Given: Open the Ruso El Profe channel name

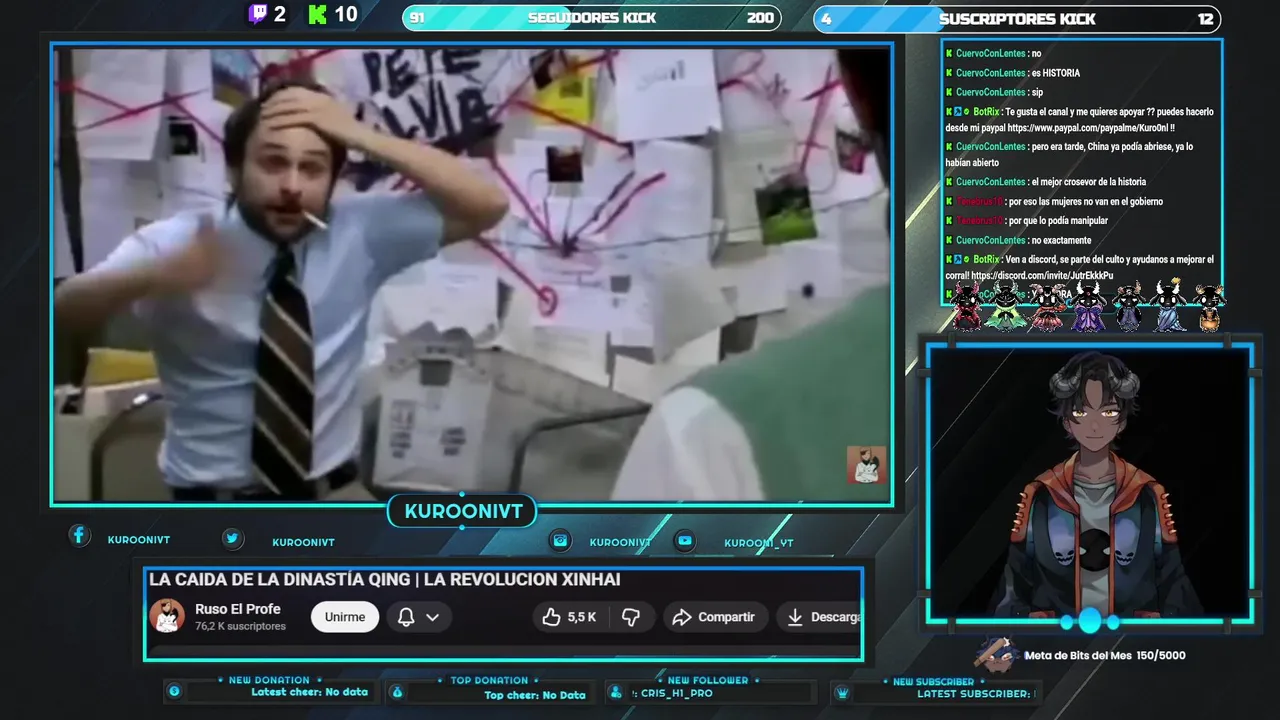Looking at the screenshot, I should click(238, 609).
